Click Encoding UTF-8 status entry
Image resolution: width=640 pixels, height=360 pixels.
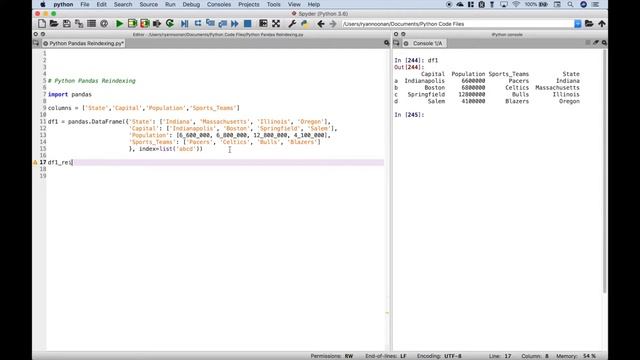(439, 356)
